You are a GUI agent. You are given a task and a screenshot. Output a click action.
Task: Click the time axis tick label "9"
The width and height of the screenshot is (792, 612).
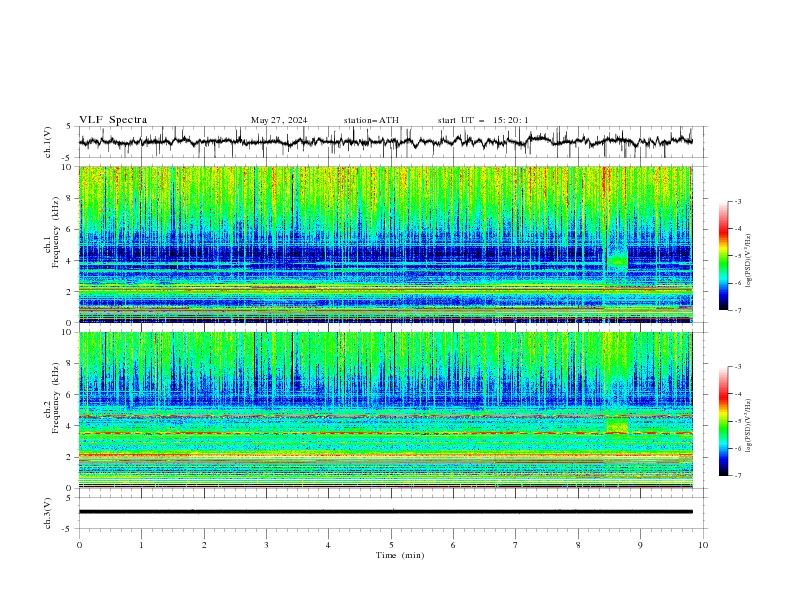pyautogui.click(x=640, y=545)
